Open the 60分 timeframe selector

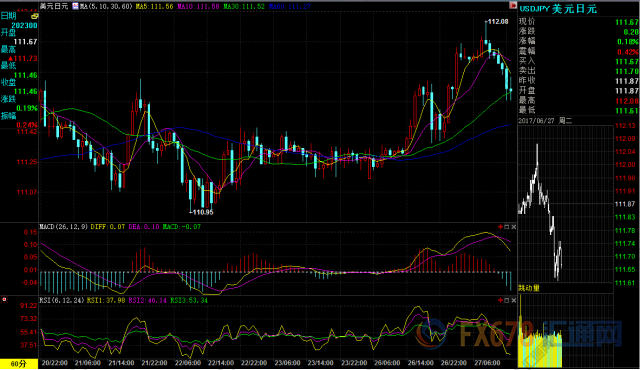coord(18,363)
